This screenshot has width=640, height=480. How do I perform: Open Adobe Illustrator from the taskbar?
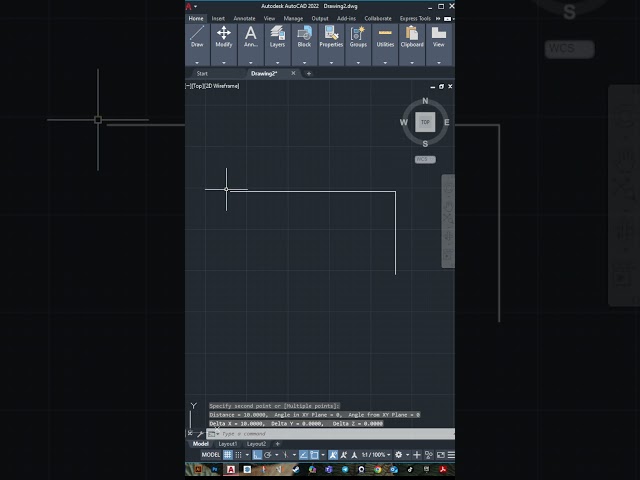pos(198,469)
